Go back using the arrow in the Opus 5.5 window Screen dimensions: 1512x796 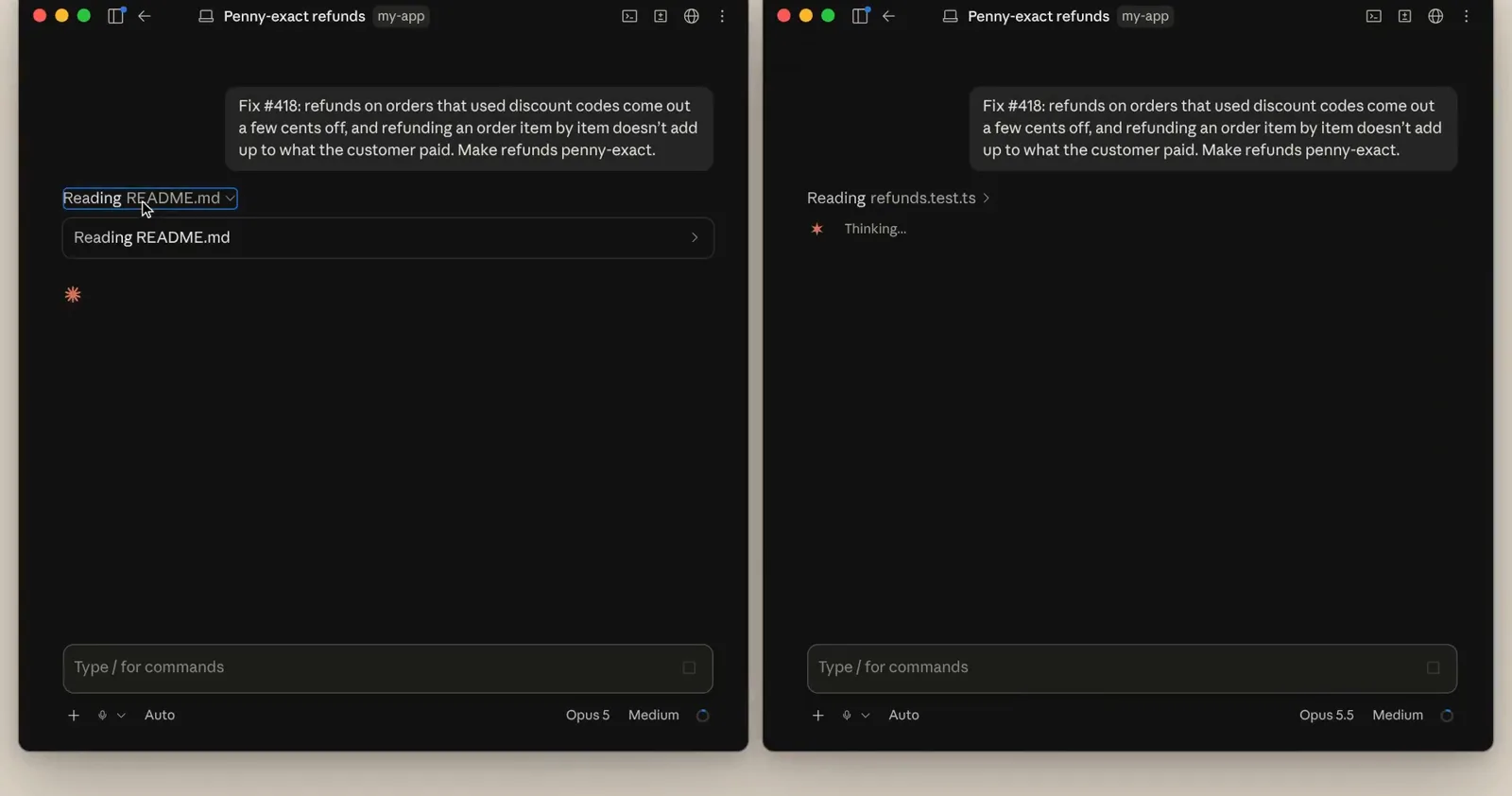click(x=888, y=16)
